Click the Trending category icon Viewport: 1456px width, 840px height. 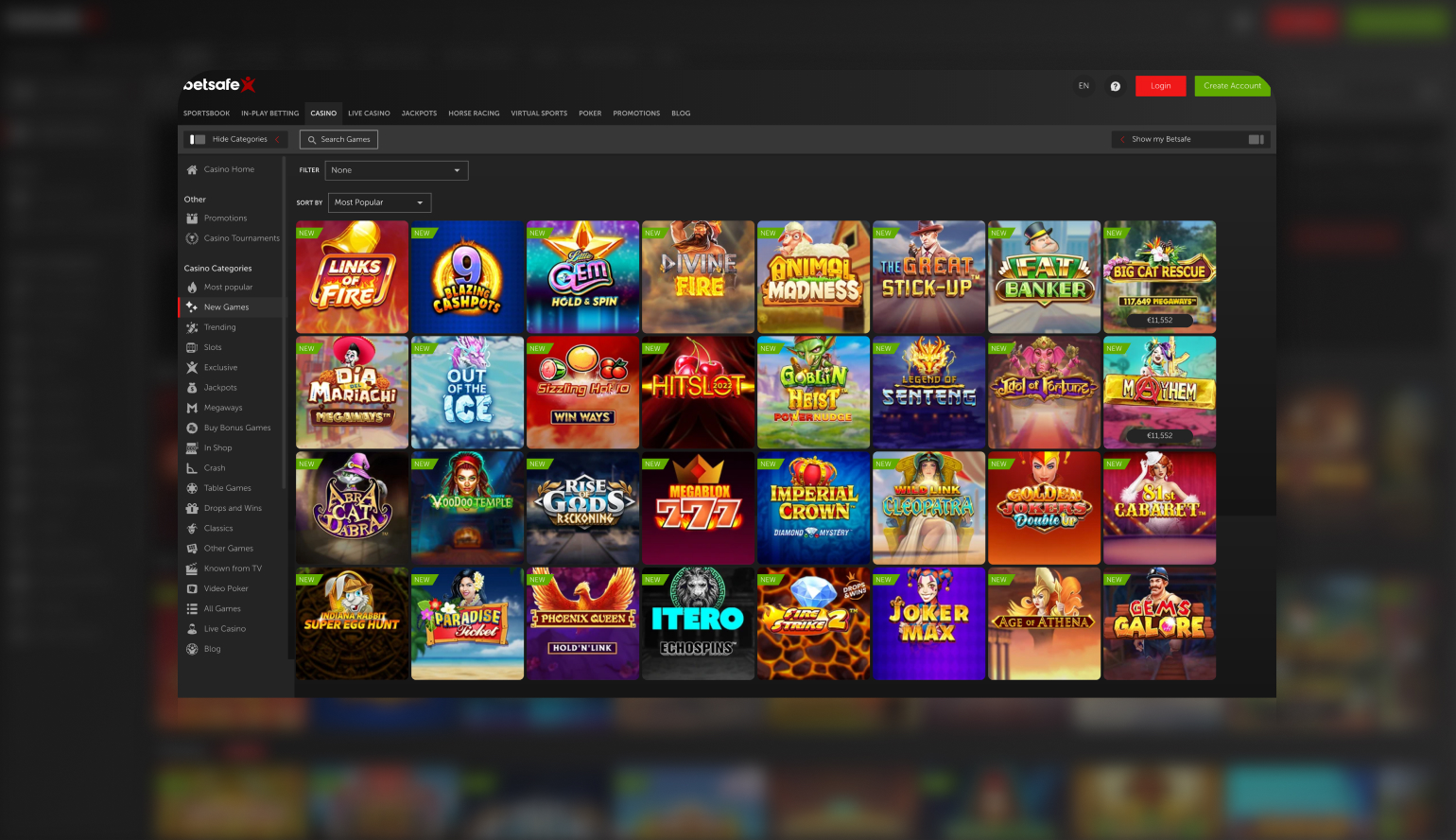(192, 327)
